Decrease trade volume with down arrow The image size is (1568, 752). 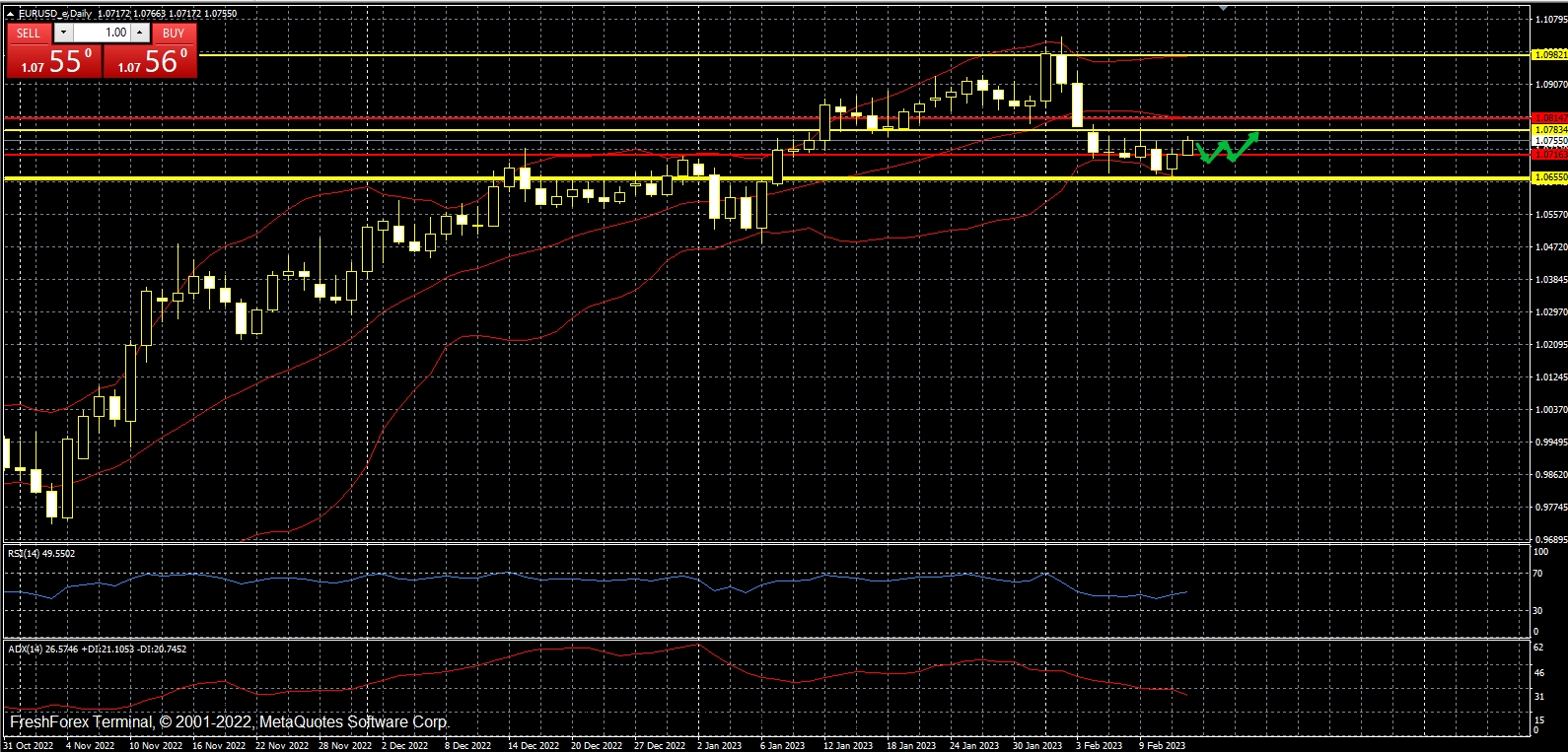pyautogui.click(x=64, y=33)
